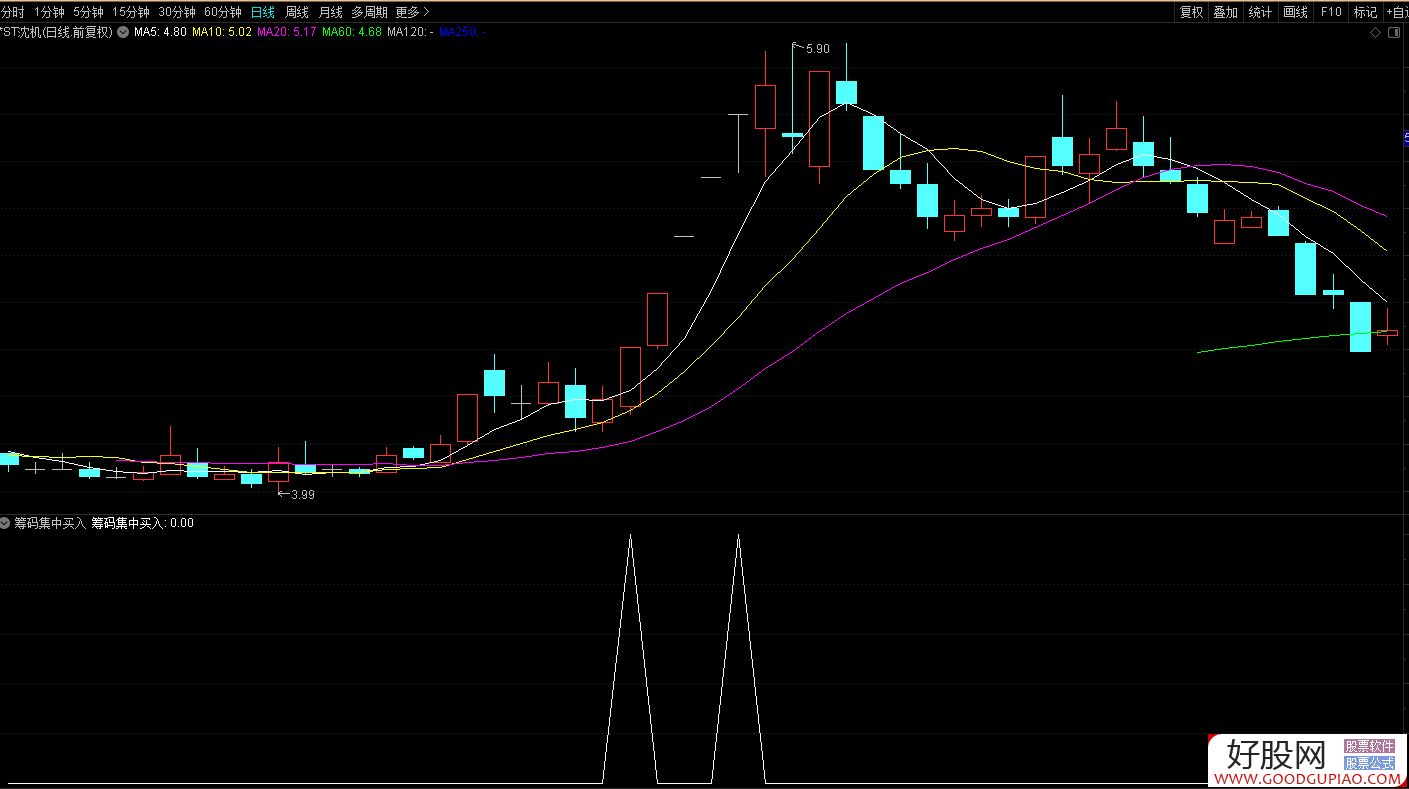
Task: Select the 周线 weekly chart tab
Action: (x=297, y=12)
